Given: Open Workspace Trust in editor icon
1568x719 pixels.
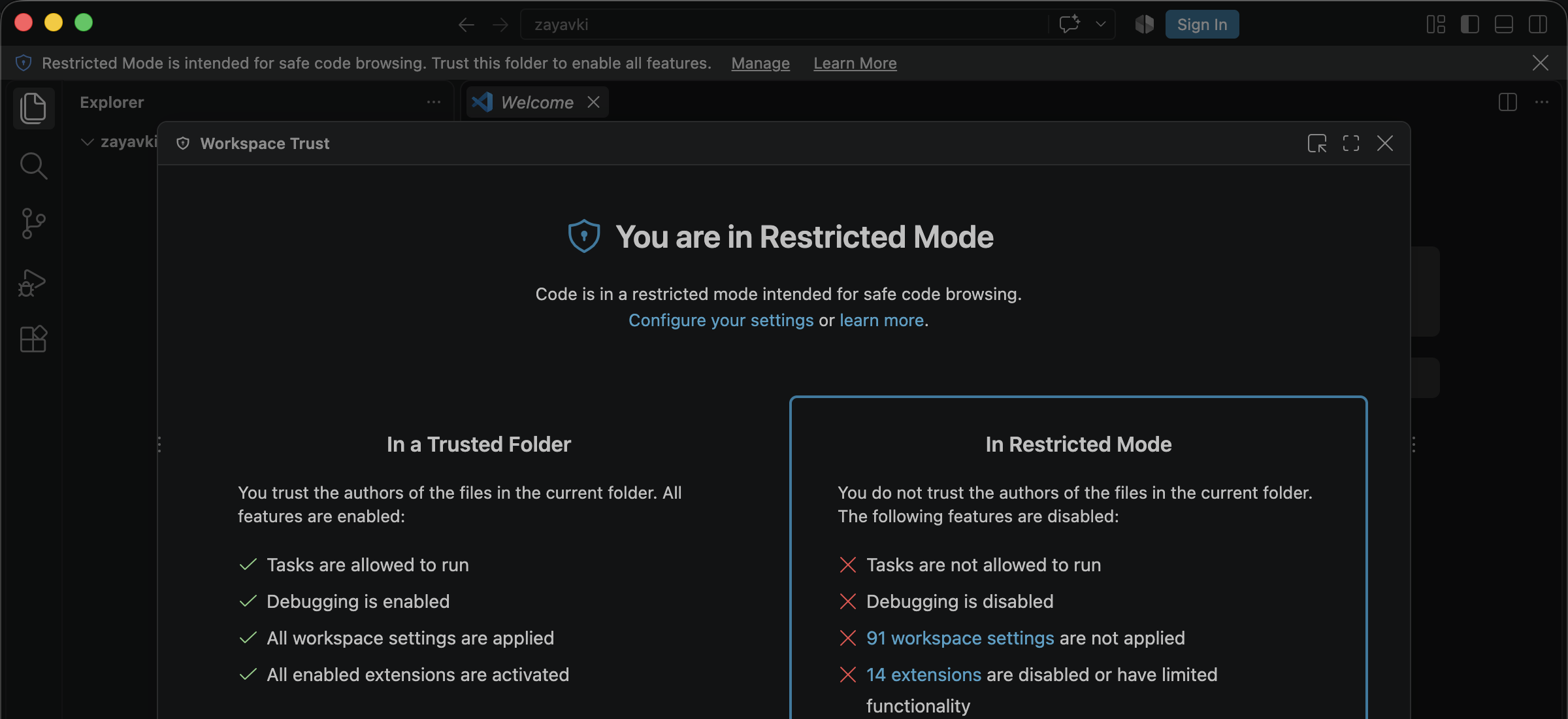Looking at the screenshot, I should pos(1317,143).
